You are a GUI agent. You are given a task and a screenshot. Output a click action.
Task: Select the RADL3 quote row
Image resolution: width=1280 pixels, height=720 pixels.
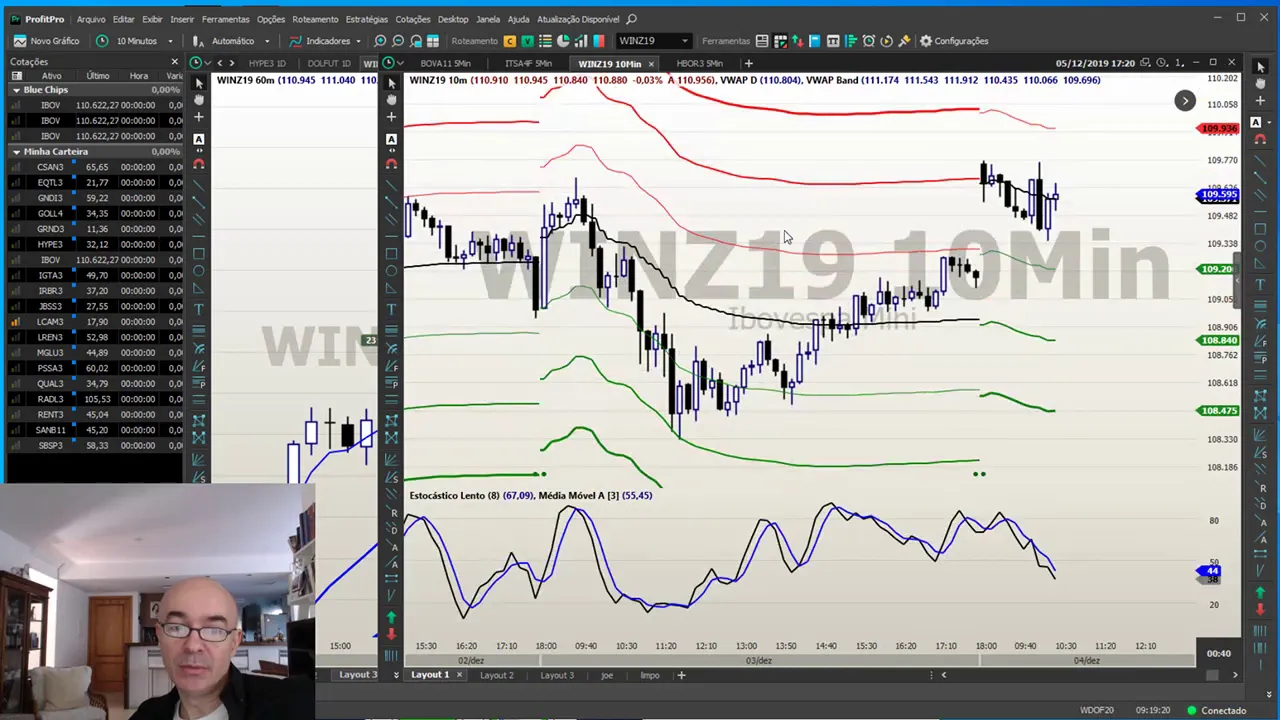pos(95,399)
